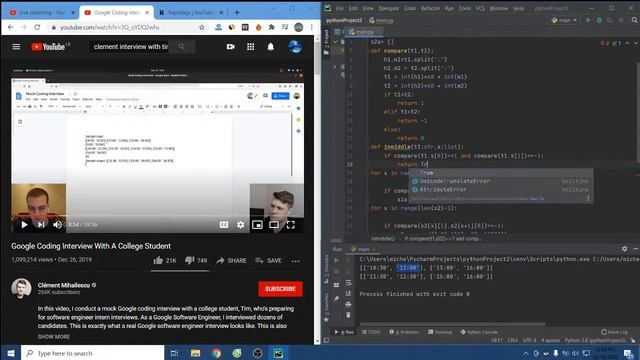Open the Event Log
The width and height of the screenshot is (640, 360).
(x=615, y=332)
